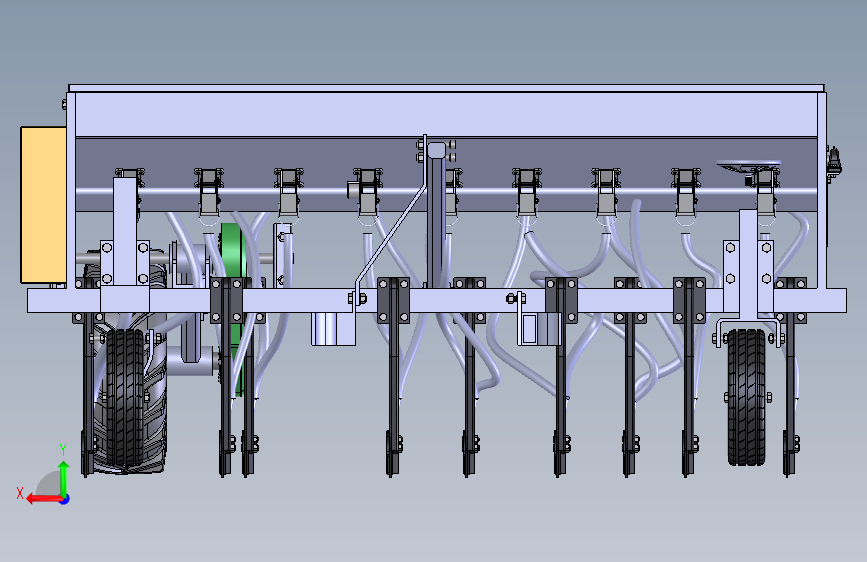This screenshot has width=867, height=562.
Task: Click the blue Z axis ball at triad origin
Action: pos(65,499)
